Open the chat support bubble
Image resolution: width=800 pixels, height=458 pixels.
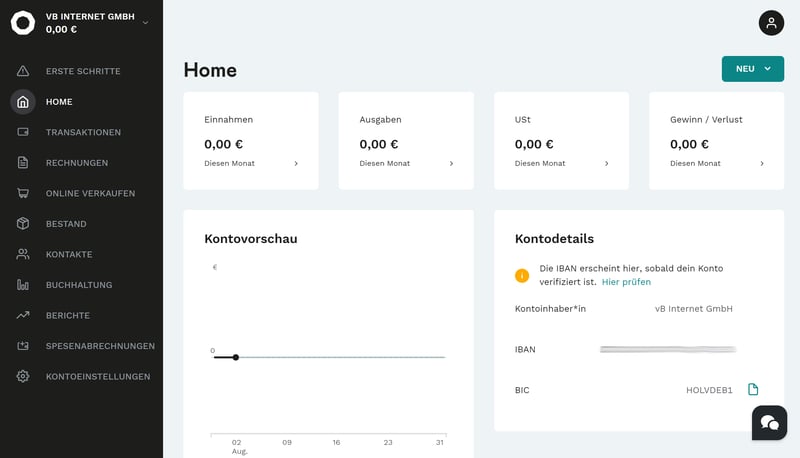(769, 423)
